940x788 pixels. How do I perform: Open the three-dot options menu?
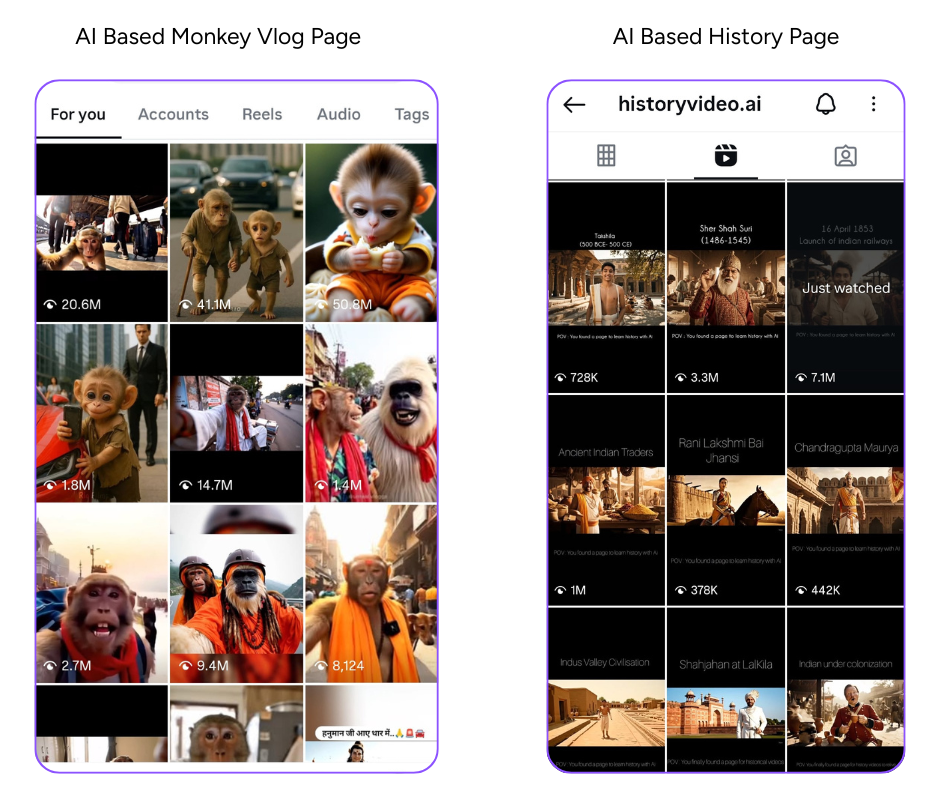coord(873,104)
